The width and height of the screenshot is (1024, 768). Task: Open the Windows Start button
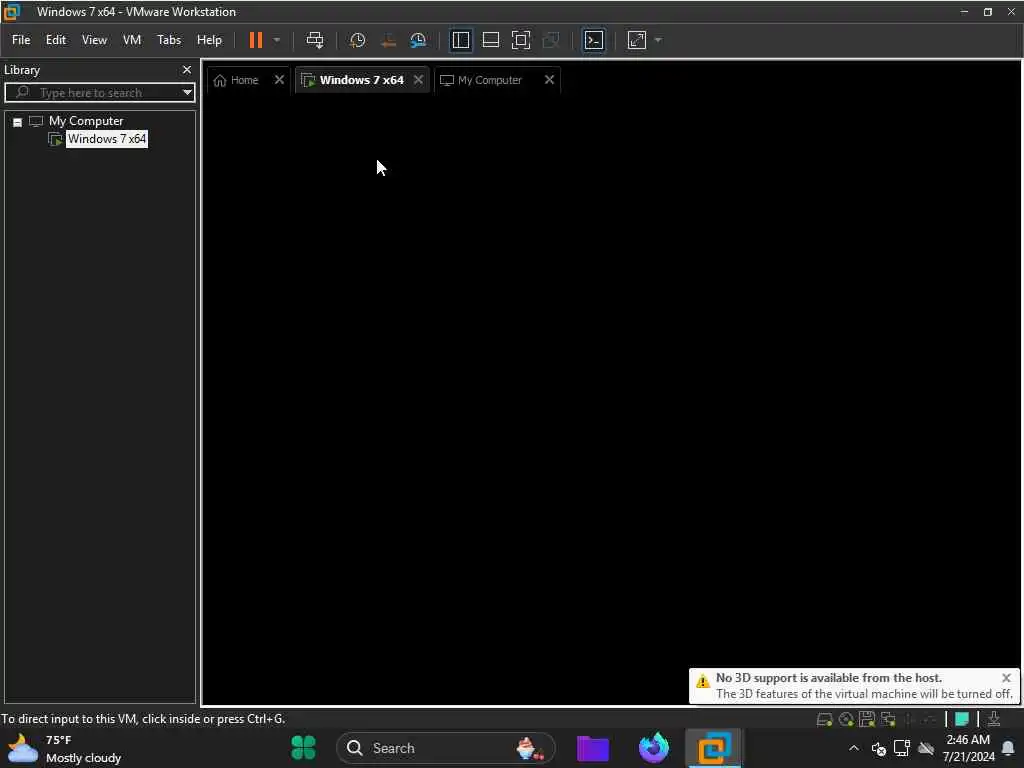pyautogui.click(x=304, y=748)
